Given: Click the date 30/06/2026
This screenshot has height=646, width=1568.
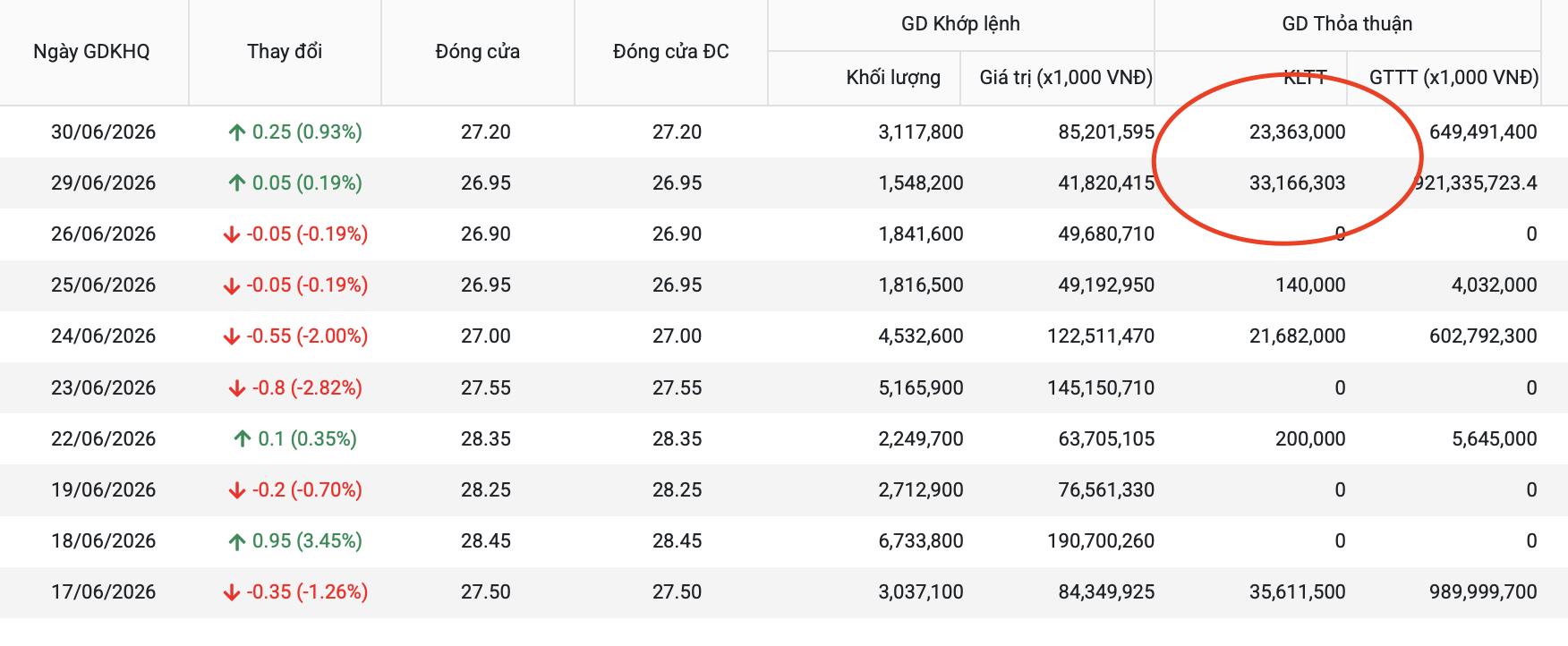Looking at the screenshot, I should coord(103,132).
